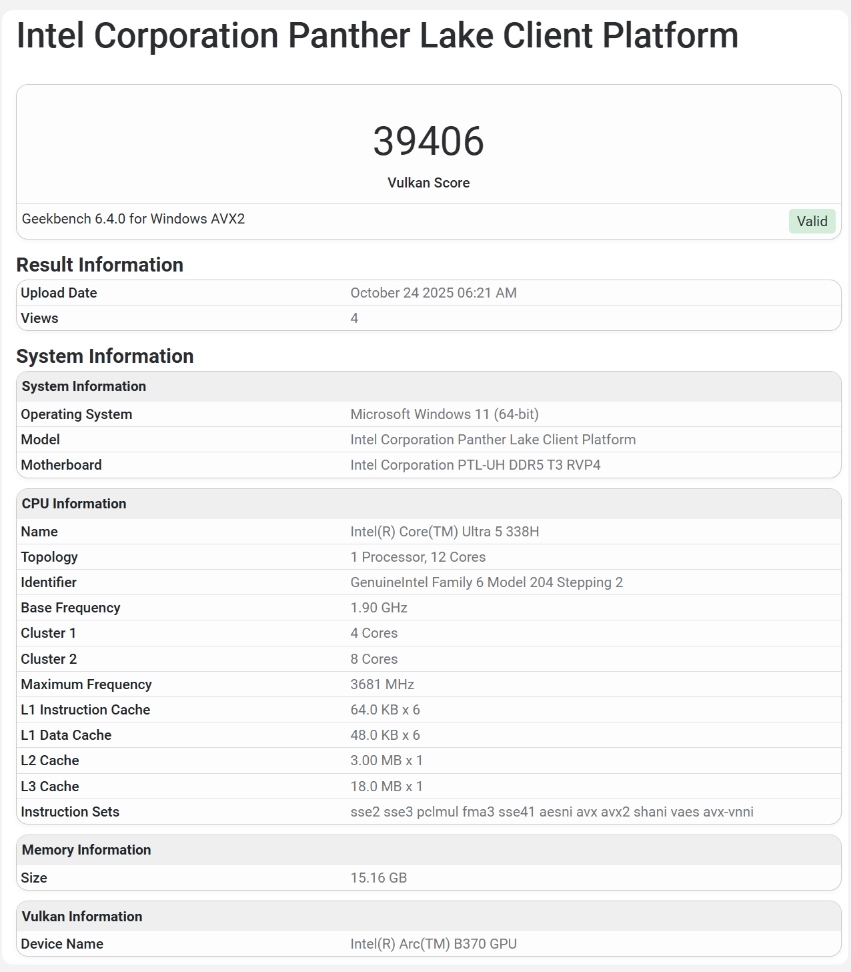Click the CPU Information table header

point(74,503)
